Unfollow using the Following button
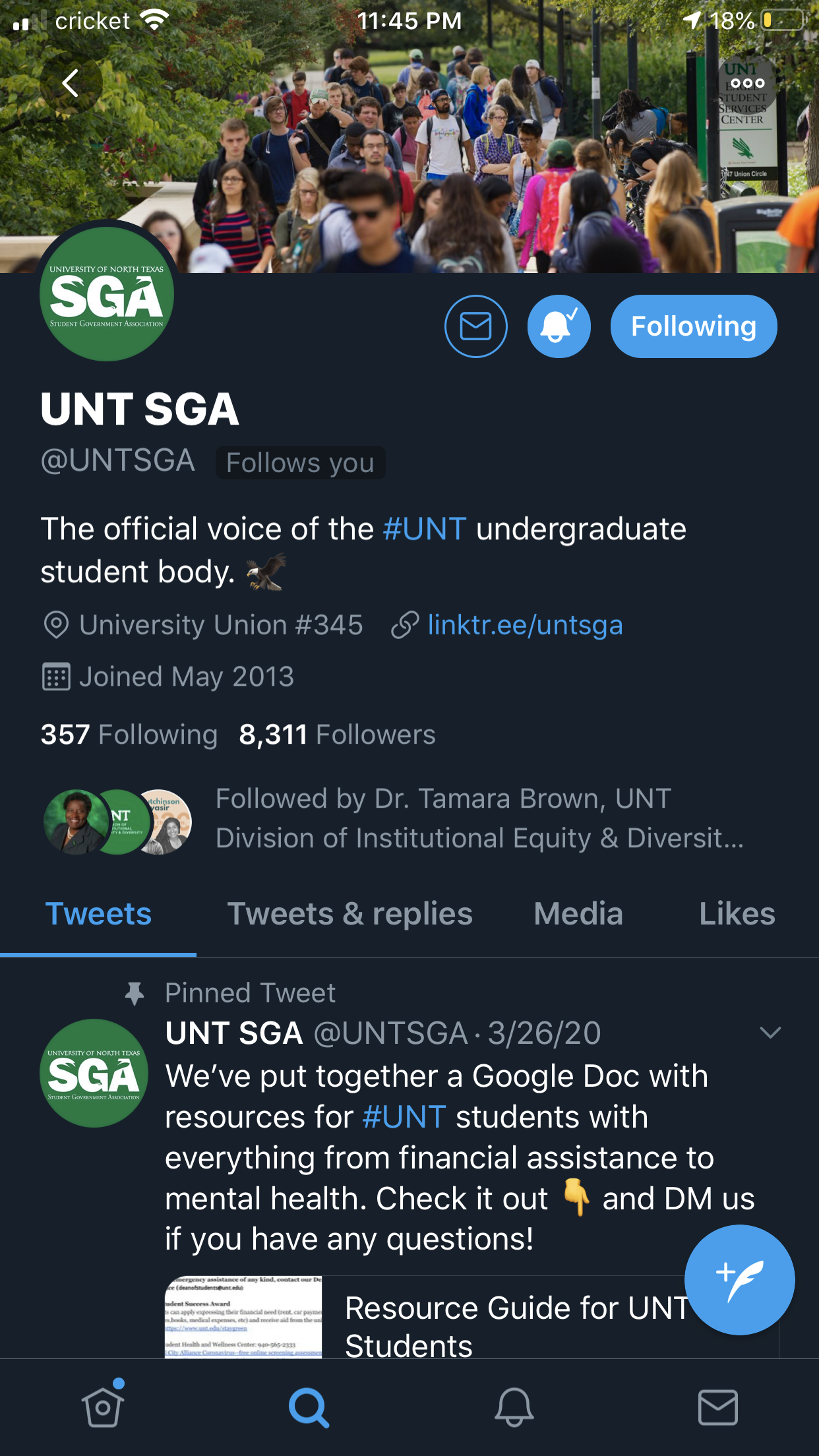Viewport: 819px width, 1456px height. coord(693,326)
